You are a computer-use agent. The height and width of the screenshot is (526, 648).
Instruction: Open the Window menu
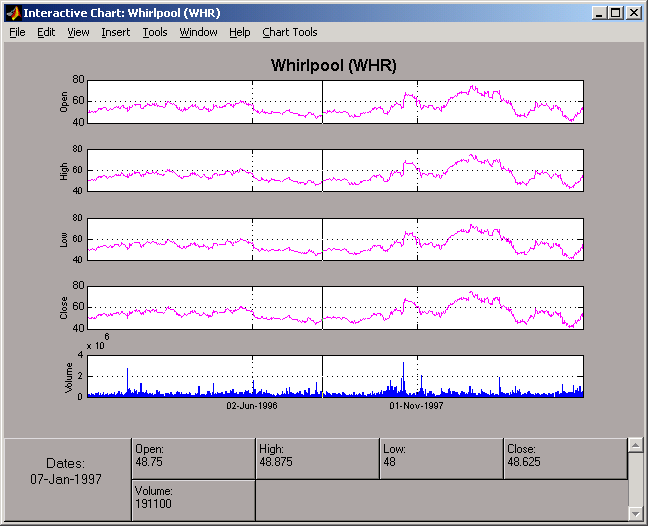tap(198, 32)
